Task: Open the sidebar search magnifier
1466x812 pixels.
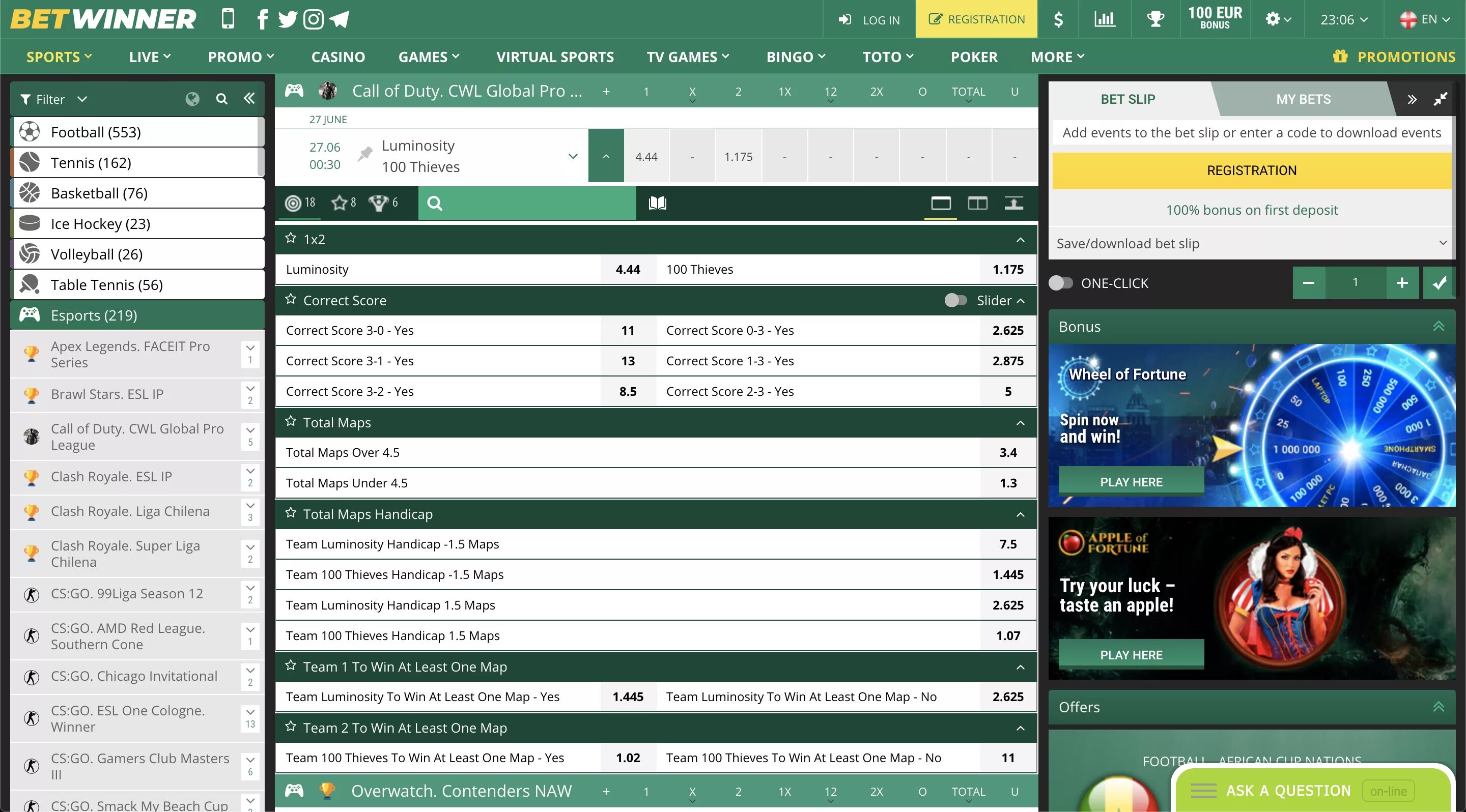Action: (x=222, y=99)
